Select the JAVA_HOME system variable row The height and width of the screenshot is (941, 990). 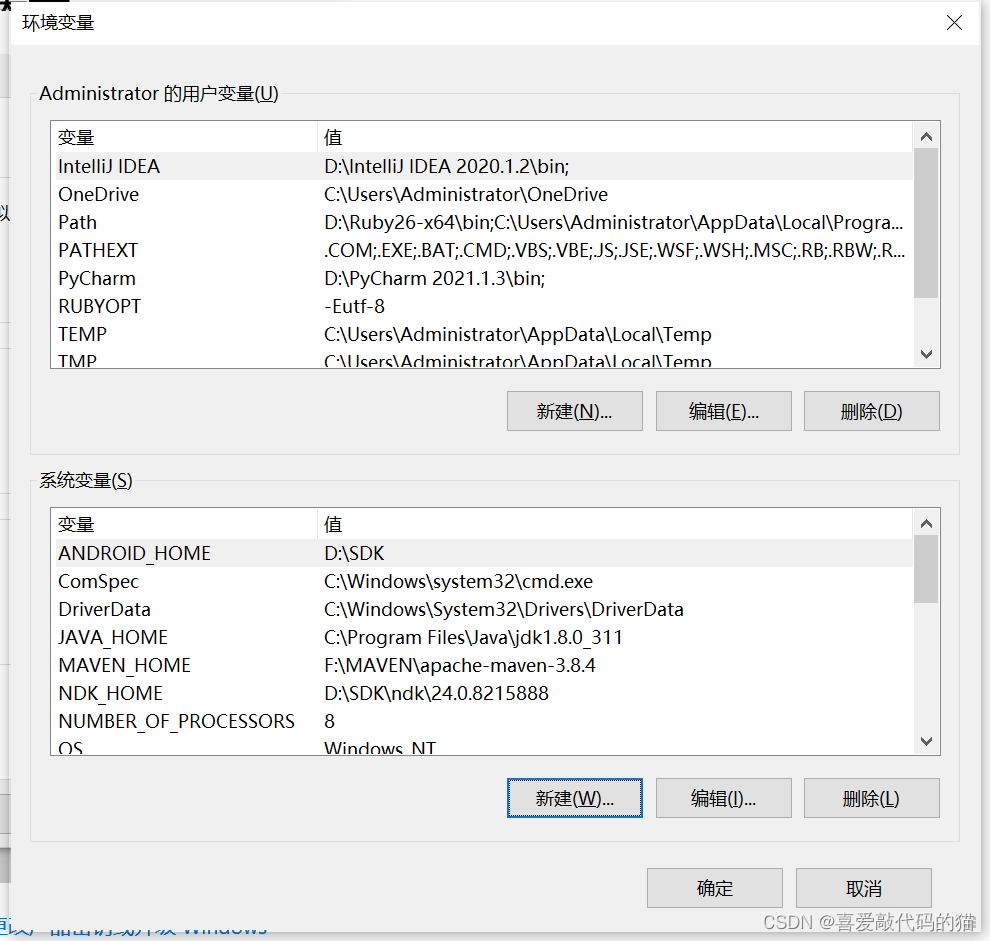[x=484, y=637]
